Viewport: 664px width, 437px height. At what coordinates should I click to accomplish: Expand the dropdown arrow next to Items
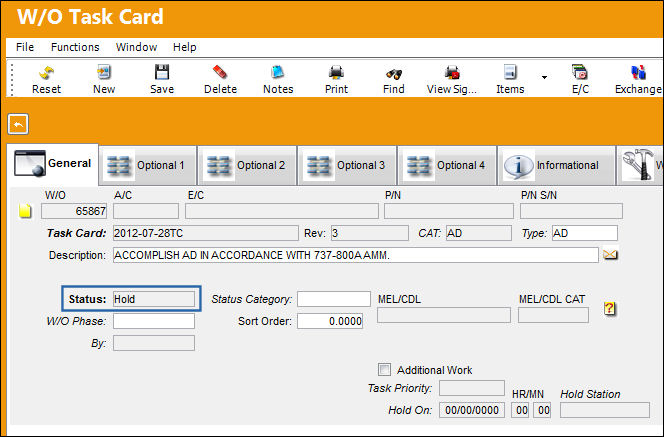coord(544,77)
